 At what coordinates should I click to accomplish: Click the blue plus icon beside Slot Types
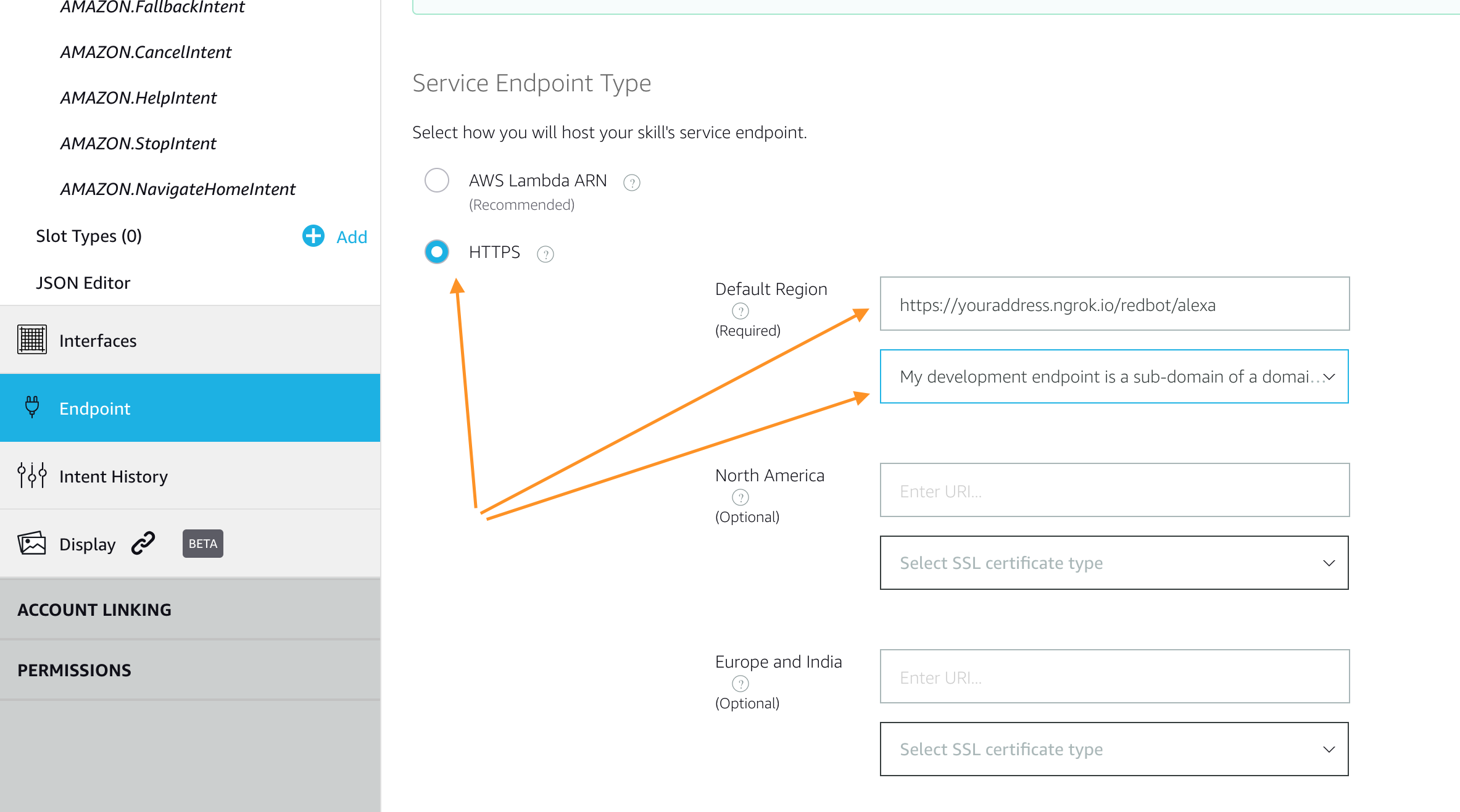313,236
